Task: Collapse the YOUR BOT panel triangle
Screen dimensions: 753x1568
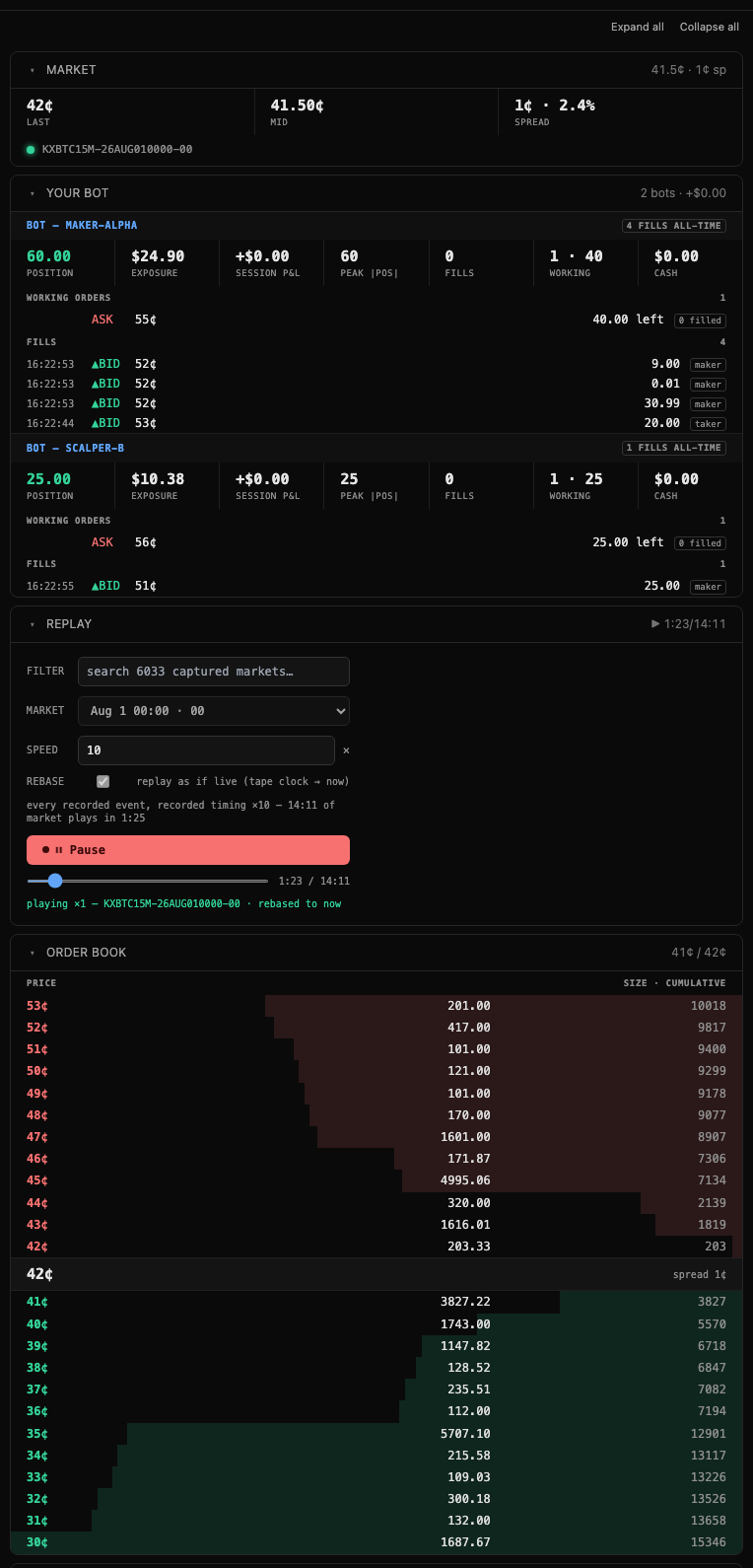Action: pyautogui.click(x=33, y=194)
